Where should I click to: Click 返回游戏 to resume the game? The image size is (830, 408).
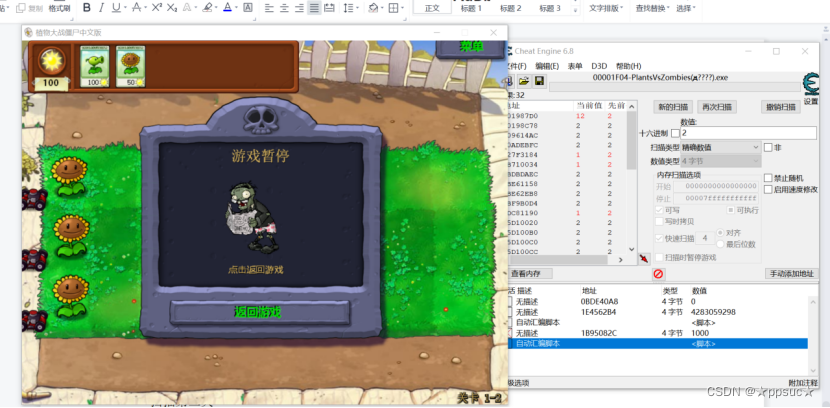[x=259, y=312]
